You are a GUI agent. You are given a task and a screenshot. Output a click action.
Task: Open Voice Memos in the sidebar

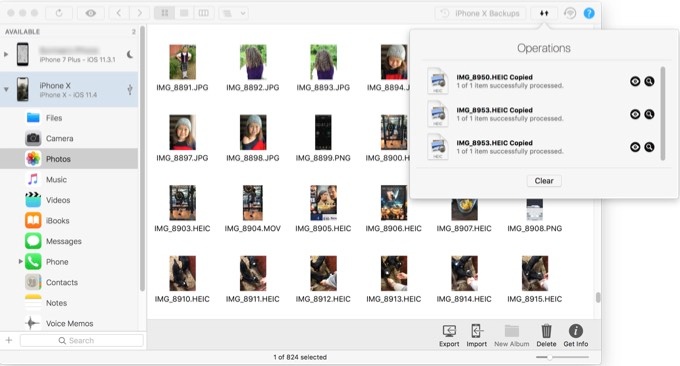pyautogui.click(x=69, y=324)
